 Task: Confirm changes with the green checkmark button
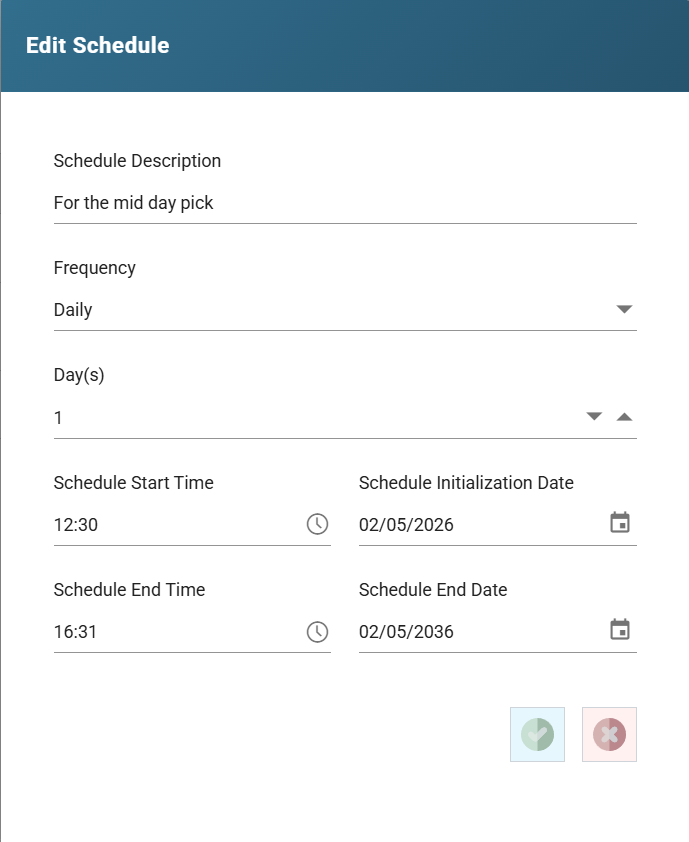pos(538,734)
